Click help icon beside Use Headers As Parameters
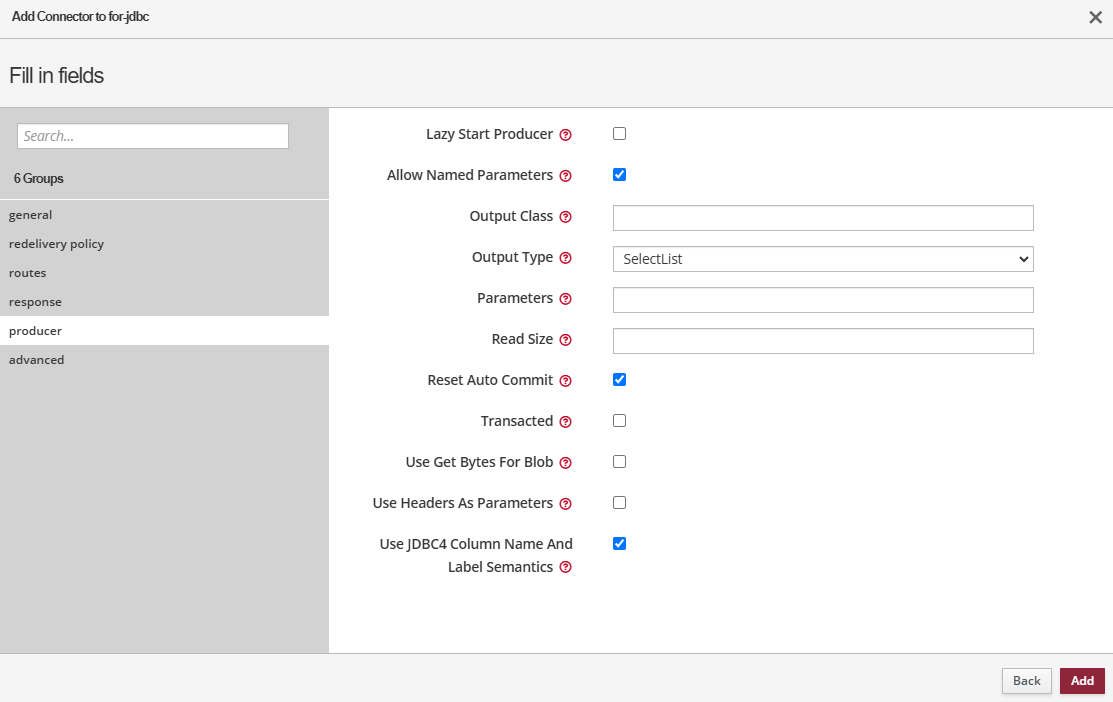 (x=566, y=504)
